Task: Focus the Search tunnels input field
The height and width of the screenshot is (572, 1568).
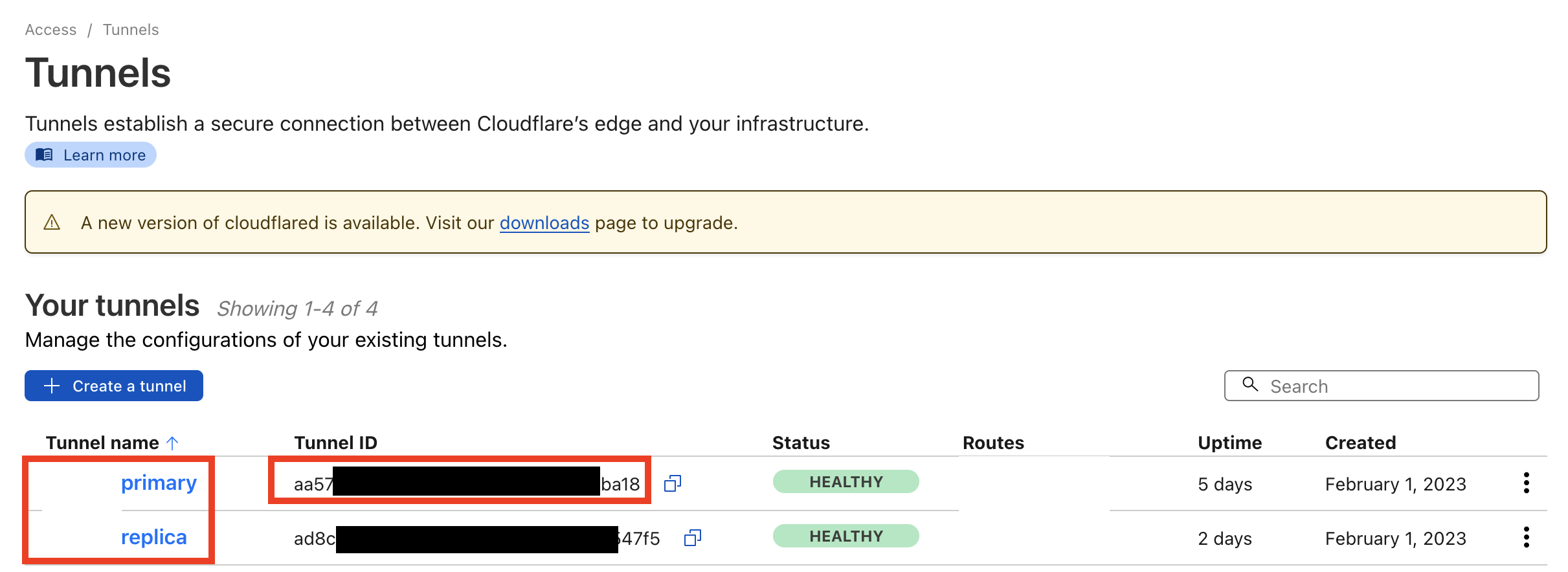Action: click(x=1382, y=386)
